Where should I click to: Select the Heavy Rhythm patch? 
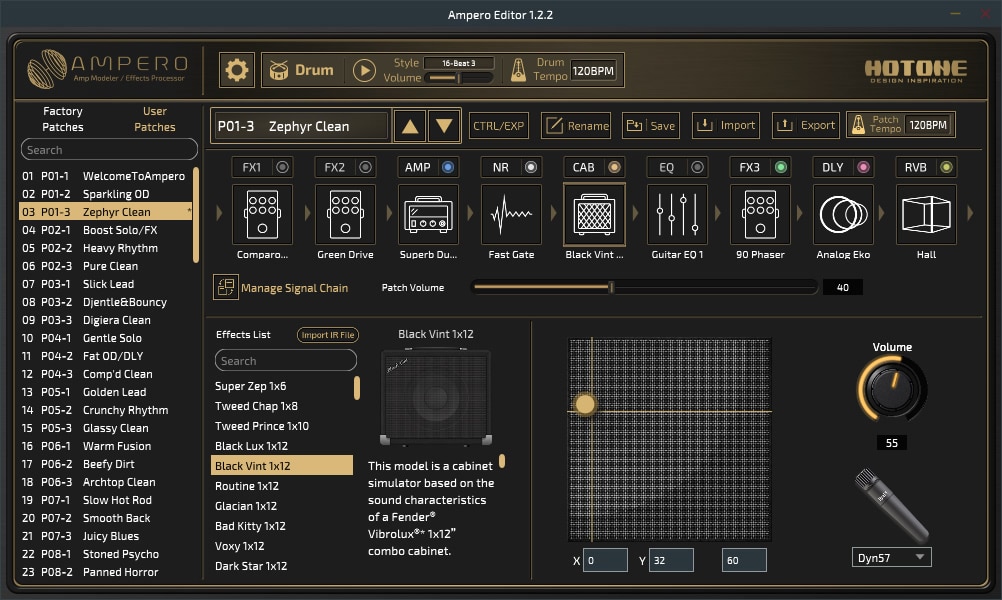coord(105,248)
